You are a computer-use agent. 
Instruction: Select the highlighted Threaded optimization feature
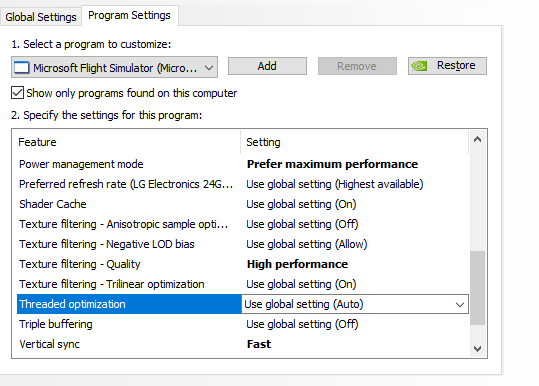tap(129, 304)
